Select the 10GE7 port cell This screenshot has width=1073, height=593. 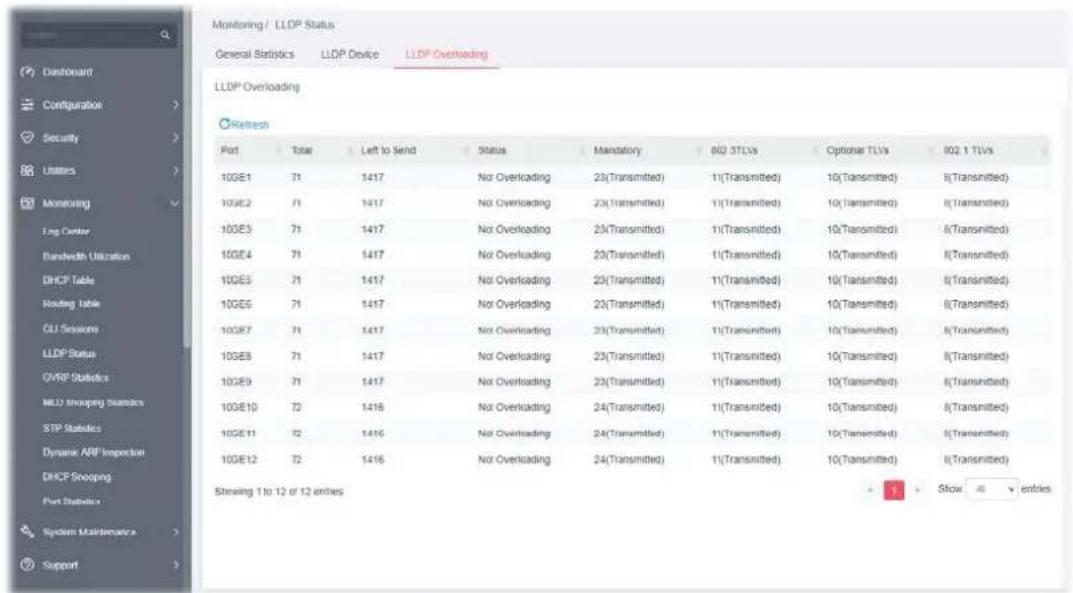click(x=236, y=330)
